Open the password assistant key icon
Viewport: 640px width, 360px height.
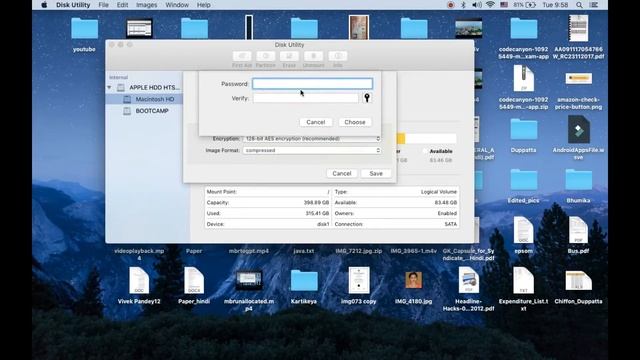click(x=367, y=98)
